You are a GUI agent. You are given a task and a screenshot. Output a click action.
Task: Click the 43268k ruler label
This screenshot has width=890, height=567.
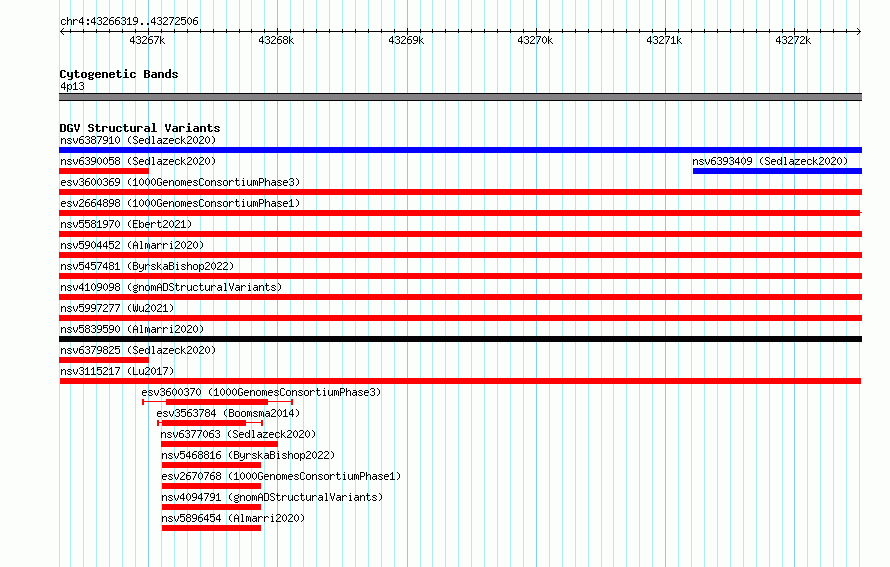276,40
